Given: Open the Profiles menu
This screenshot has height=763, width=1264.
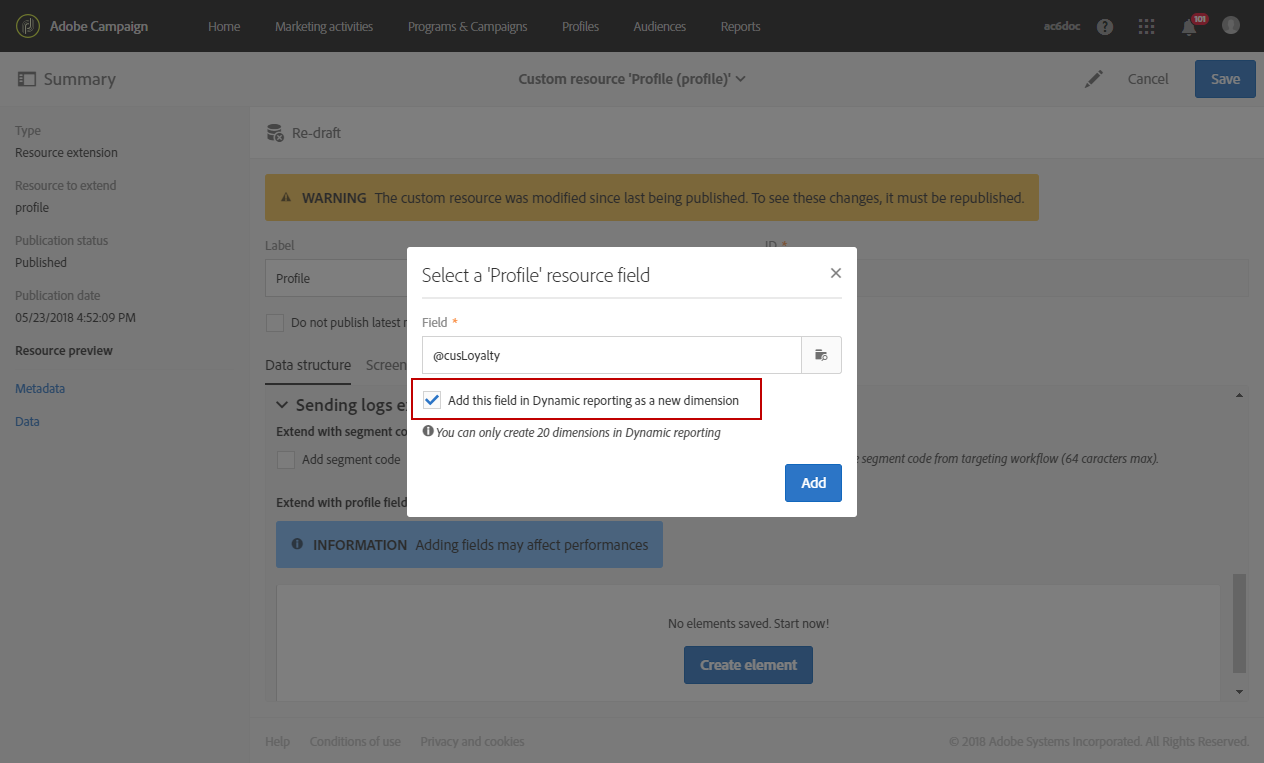Looking at the screenshot, I should [580, 26].
